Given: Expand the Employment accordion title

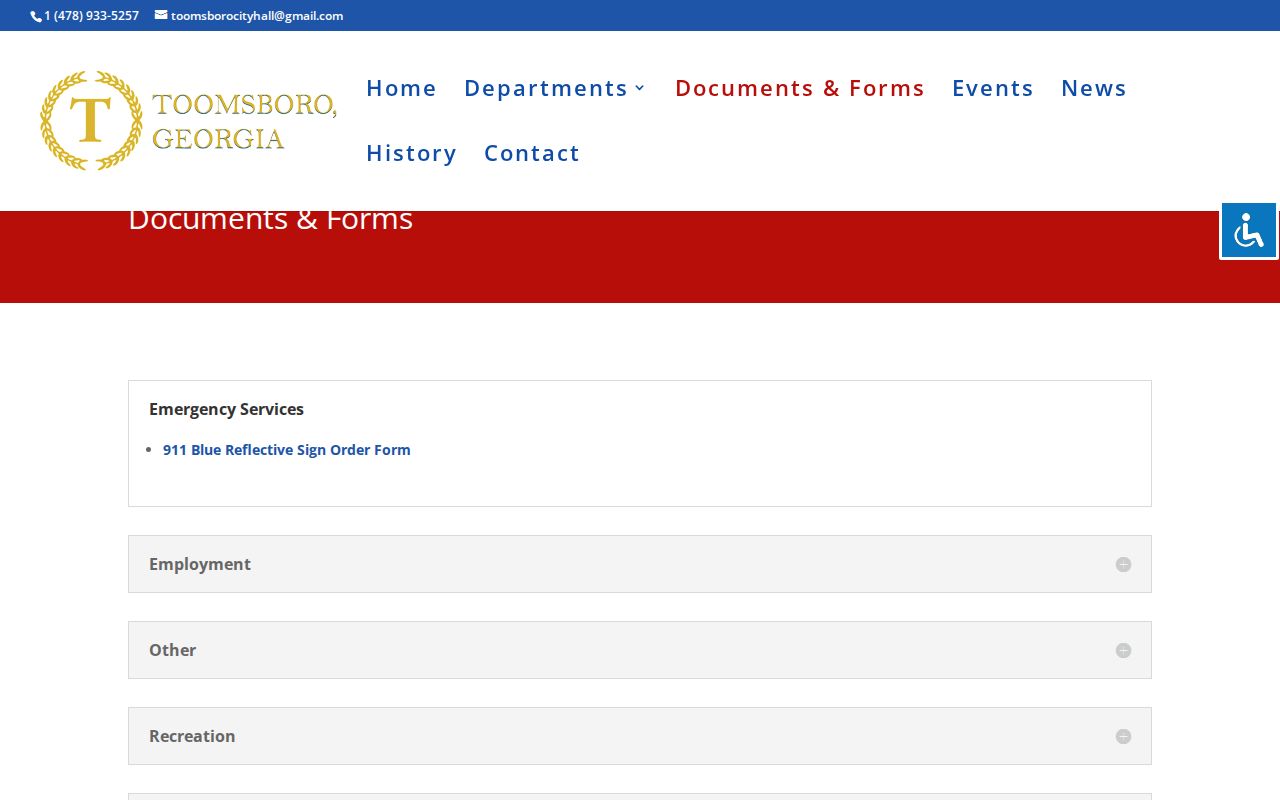Looking at the screenshot, I should click(x=200, y=564).
